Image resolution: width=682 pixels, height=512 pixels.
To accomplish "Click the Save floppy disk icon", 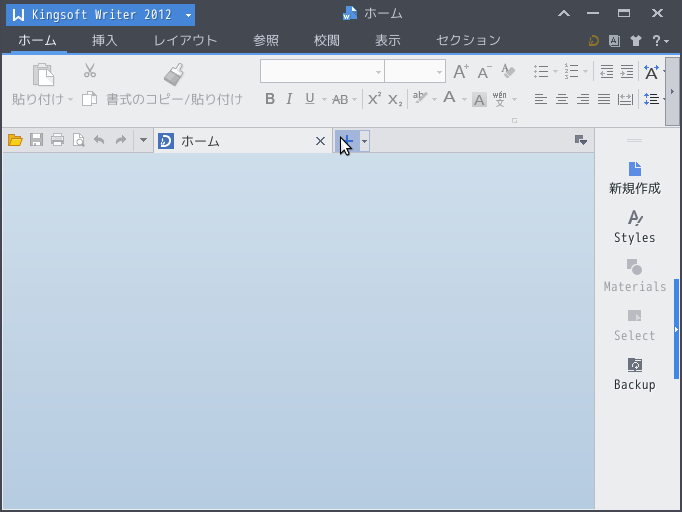I will (x=36, y=140).
